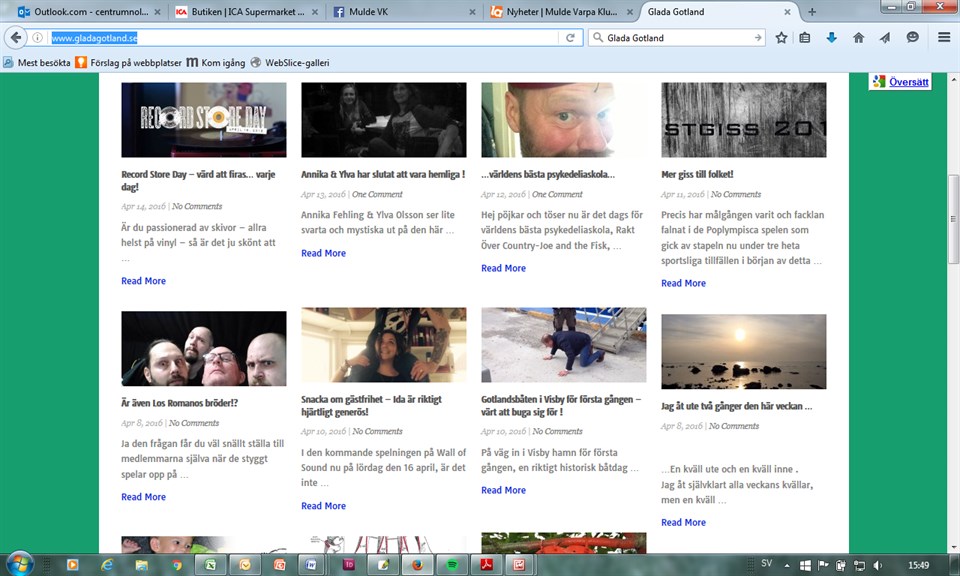Viewport: 960px width, 576px height.
Task: Click Read More under Record Store Day
Action: pos(143,281)
